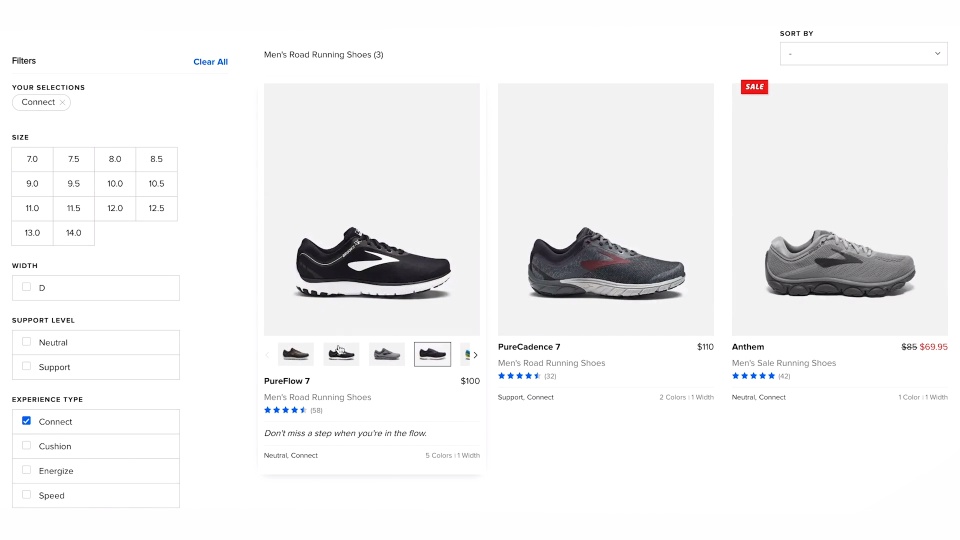This screenshot has height=540, width=960.
Task: Click '2 Colors | 1 Width' under PureCadence 7
Action: [x=686, y=397]
